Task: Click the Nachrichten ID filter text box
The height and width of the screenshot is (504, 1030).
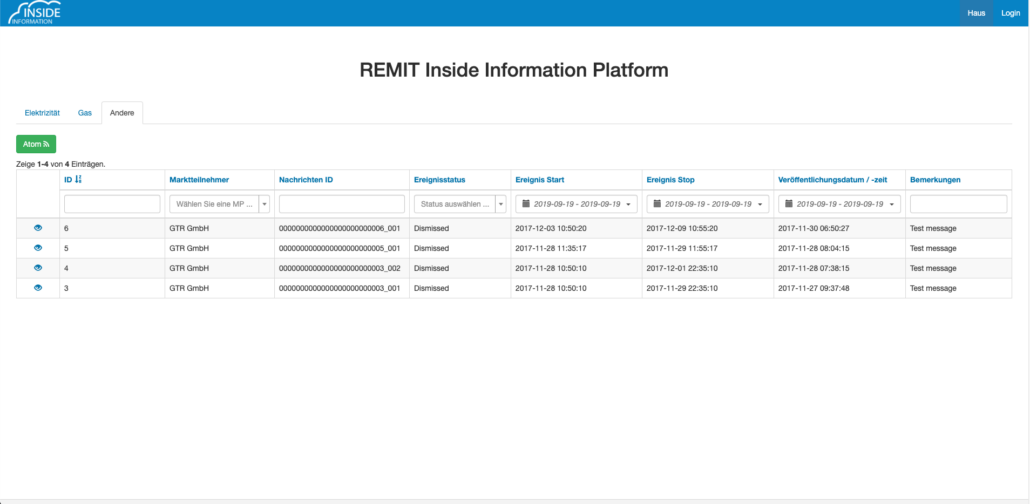Action: coord(341,204)
